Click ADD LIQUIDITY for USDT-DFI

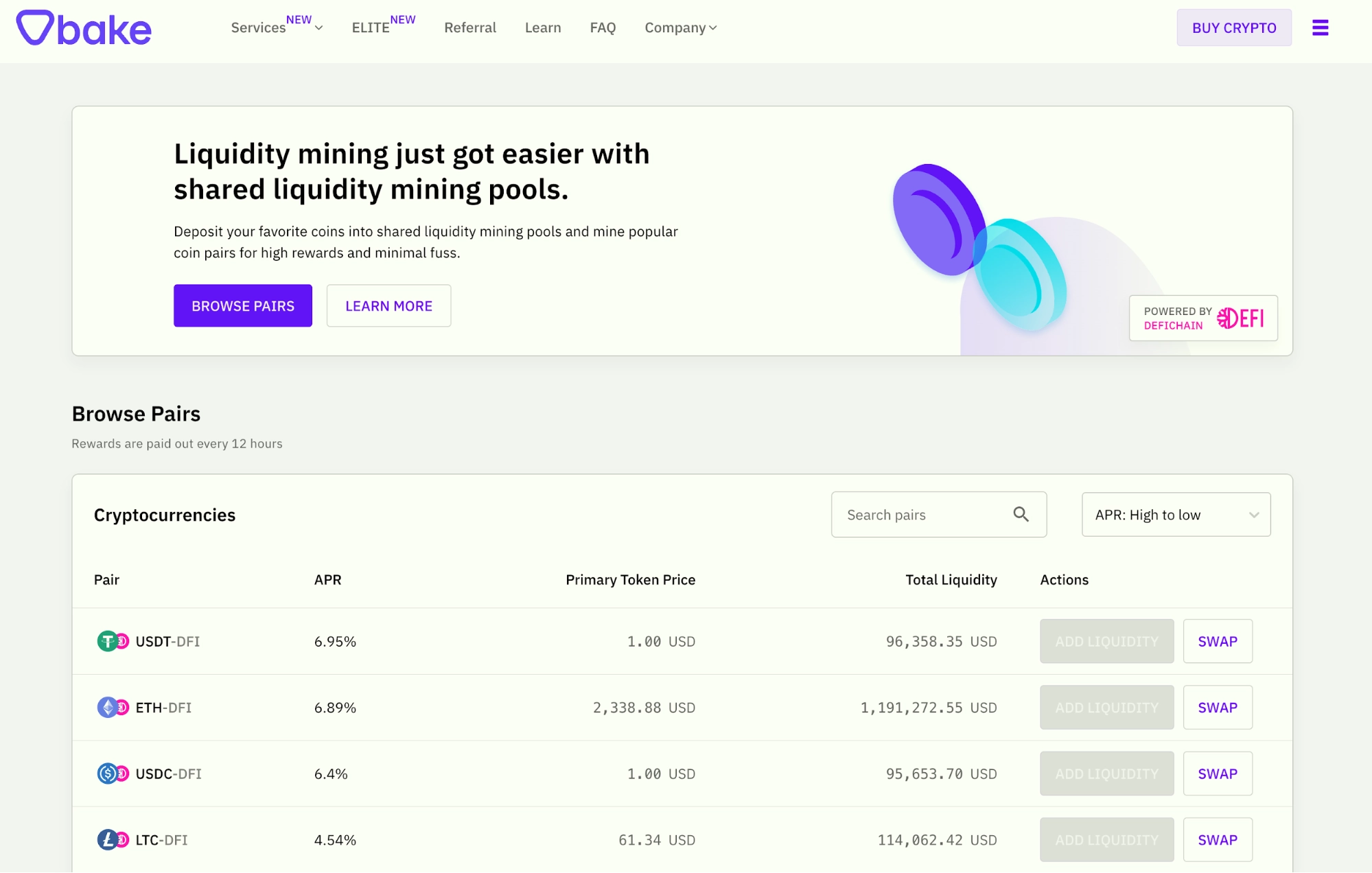tap(1106, 641)
